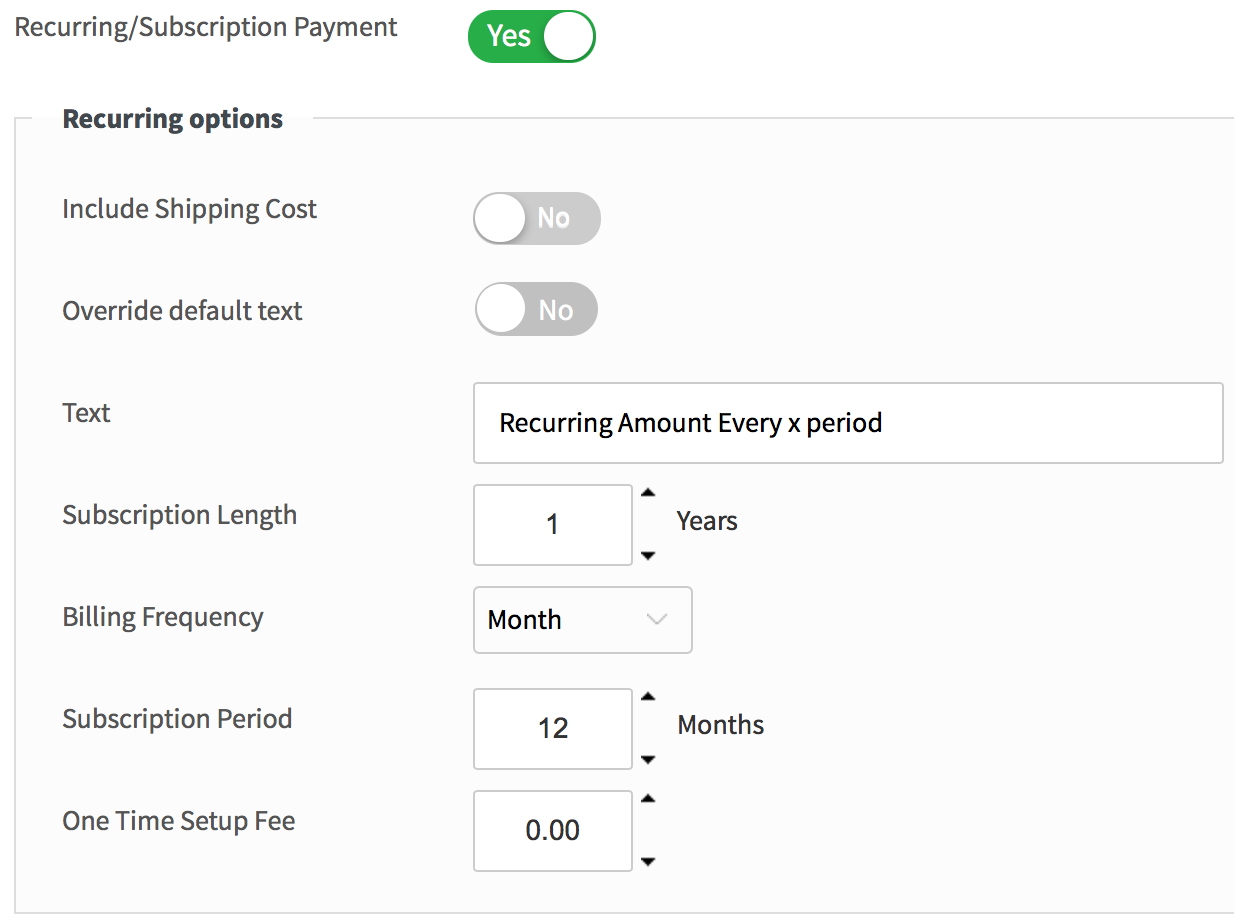Screen dimensions: 1234x924
Task: Click the recurring Text input field
Action: [x=847, y=423]
